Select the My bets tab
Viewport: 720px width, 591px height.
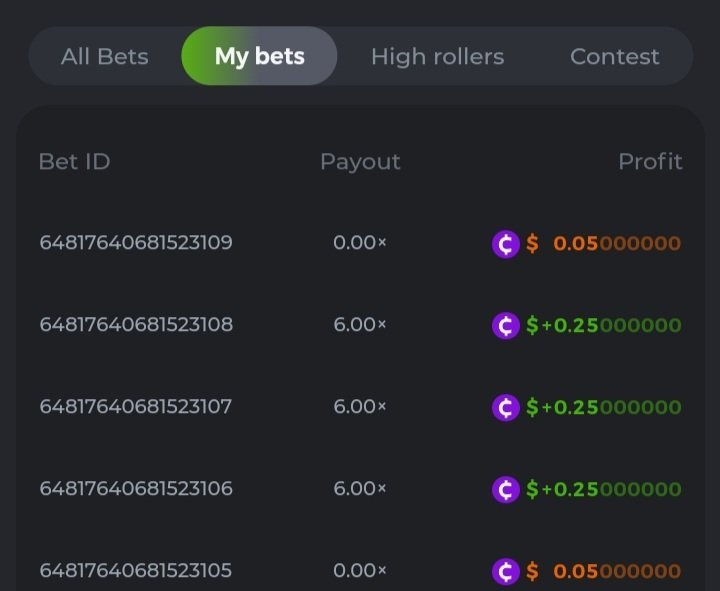[259, 56]
